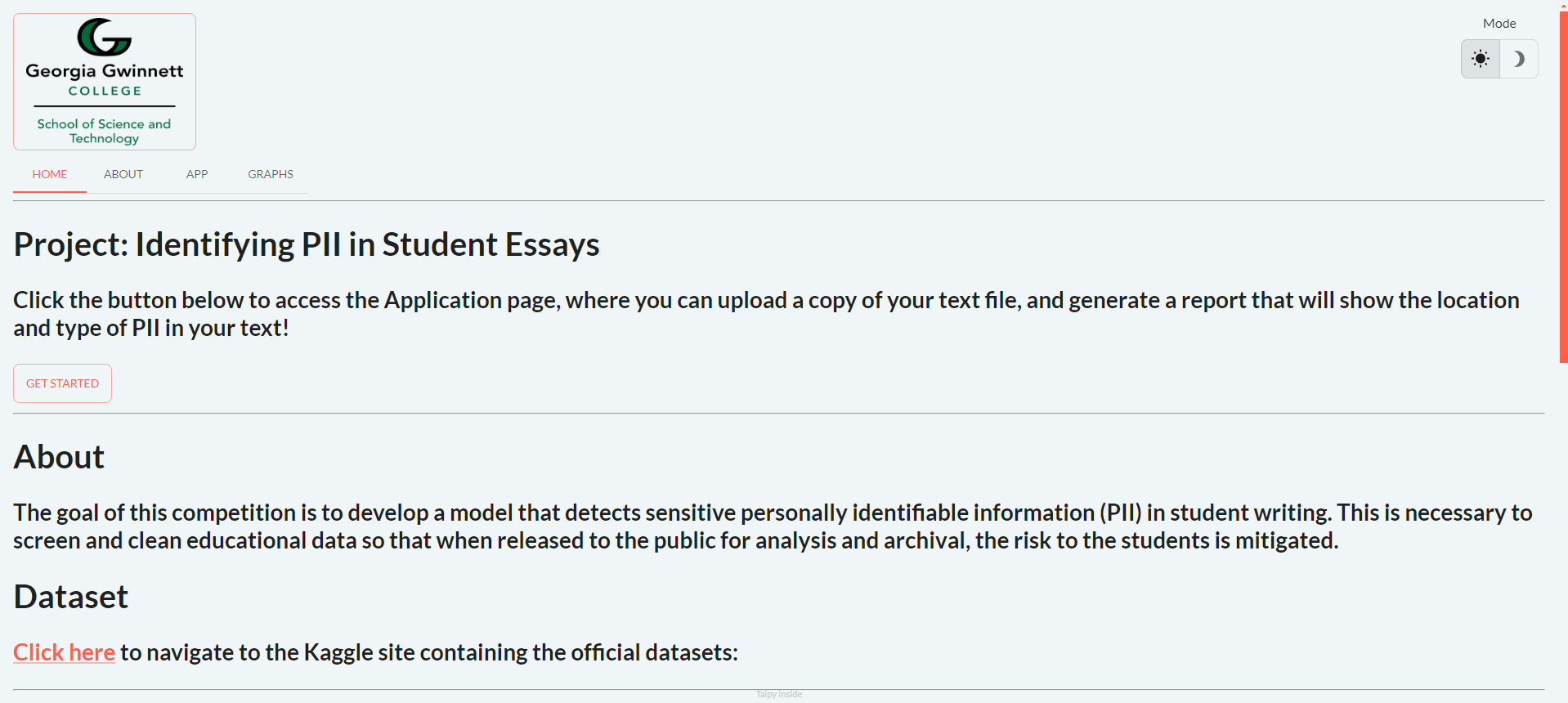Select the HOME tab
Image resolution: width=1568 pixels, height=703 pixels.
[x=50, y=174]
